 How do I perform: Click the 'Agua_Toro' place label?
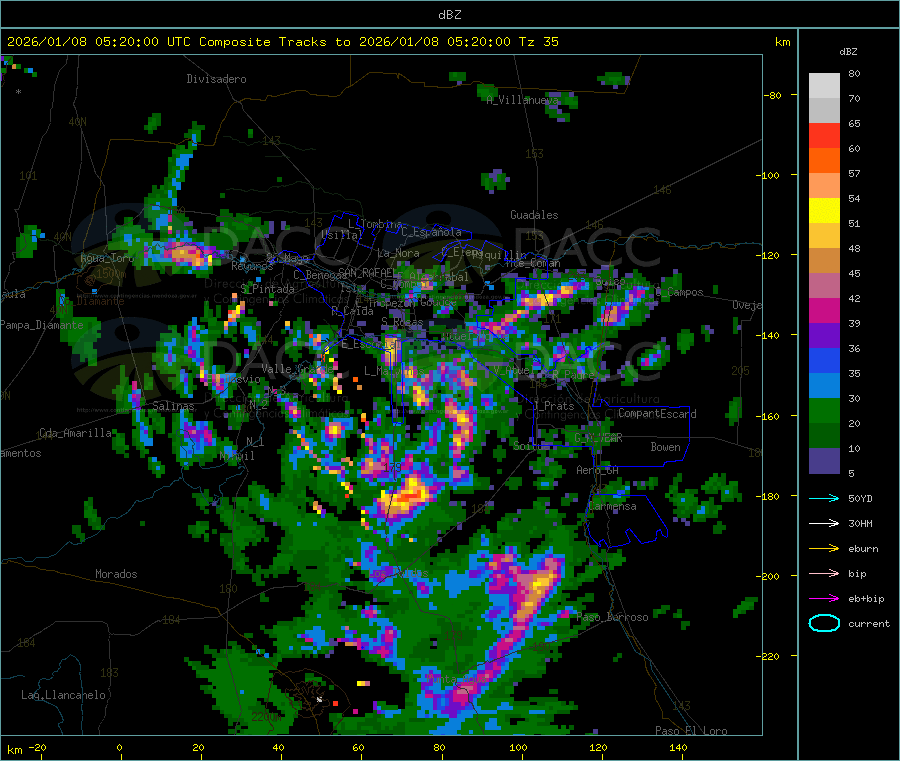(107, 258)
